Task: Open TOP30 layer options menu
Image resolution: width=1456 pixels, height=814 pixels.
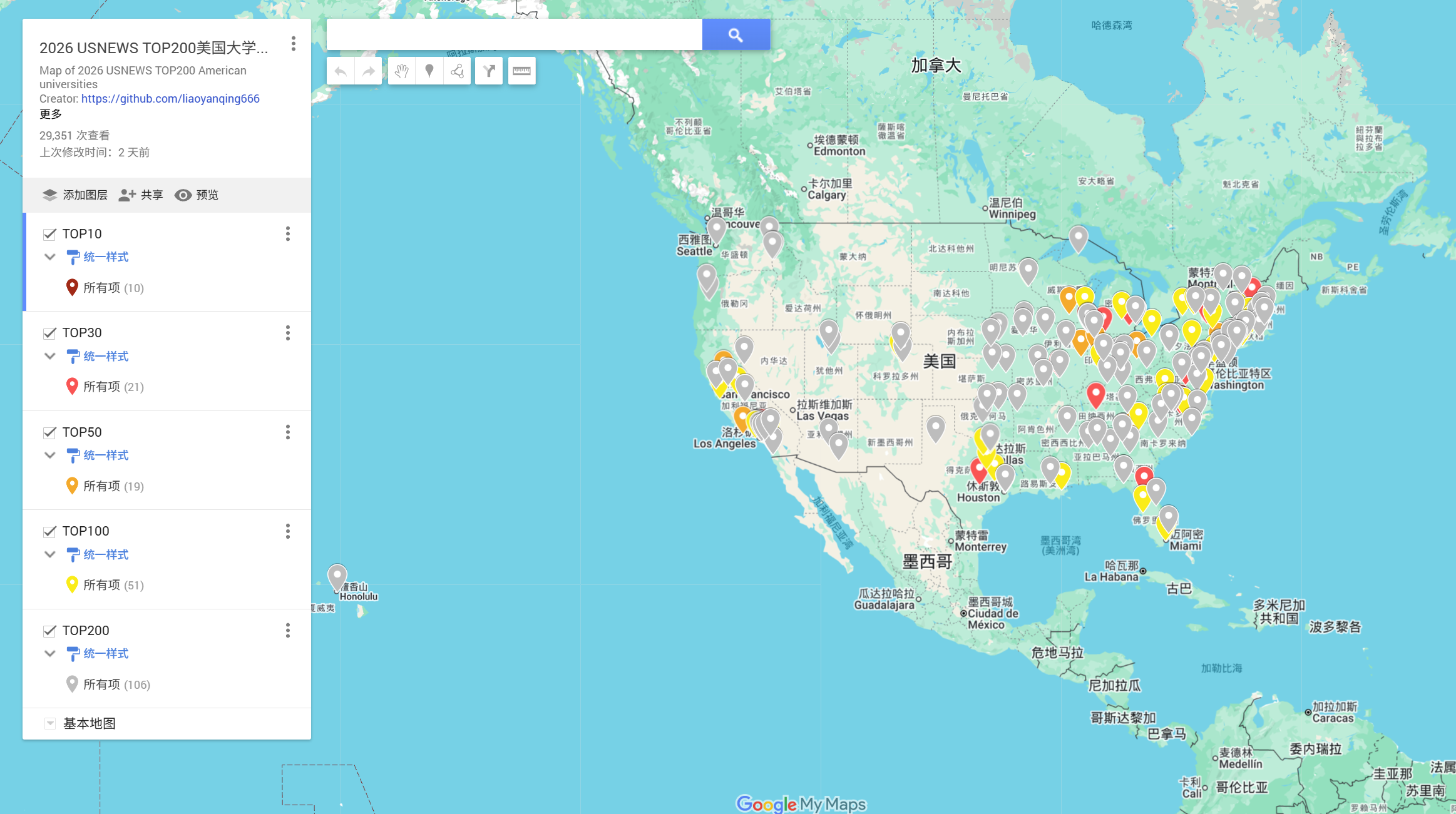Action: pyautogui.click(x=288, y=333)
